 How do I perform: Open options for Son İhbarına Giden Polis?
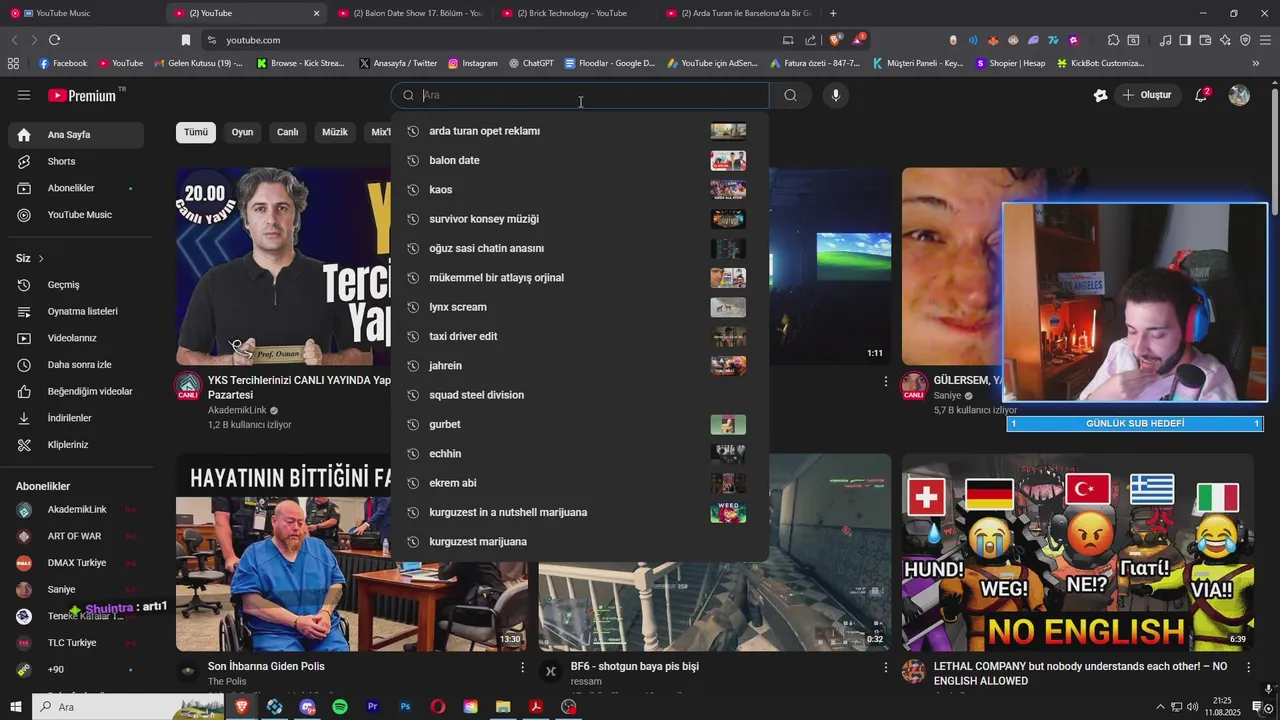(522, 667)
